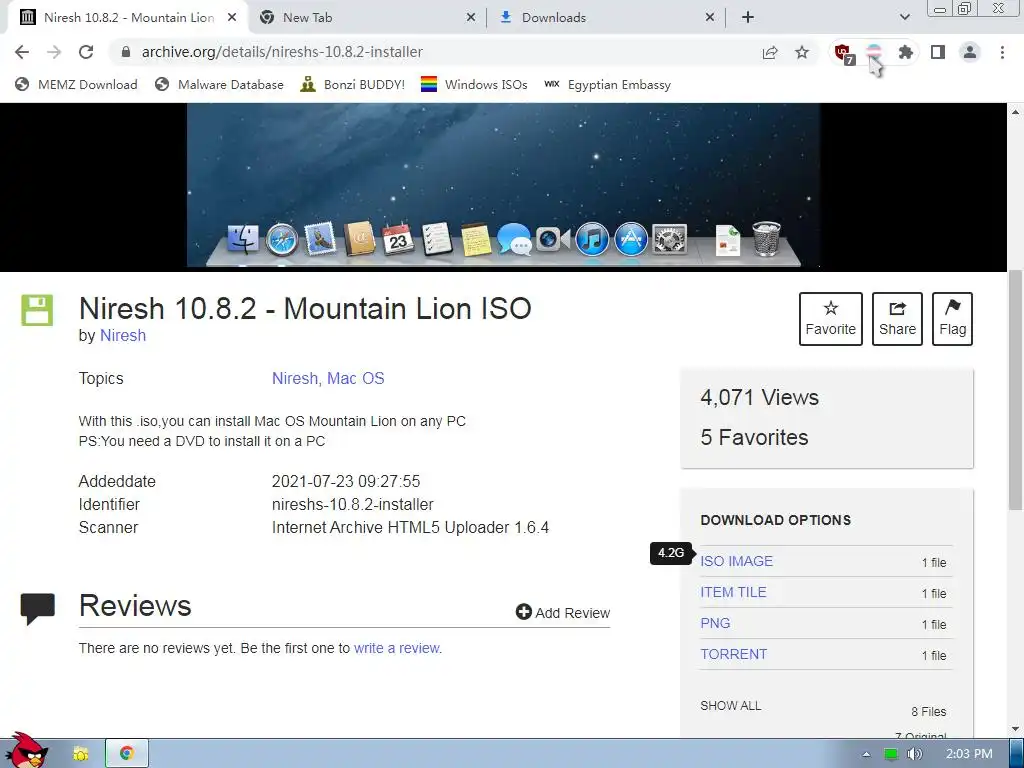Switch to the Downloads tab
Screen dimensions: 1024x768
click(x=606, y=18)
